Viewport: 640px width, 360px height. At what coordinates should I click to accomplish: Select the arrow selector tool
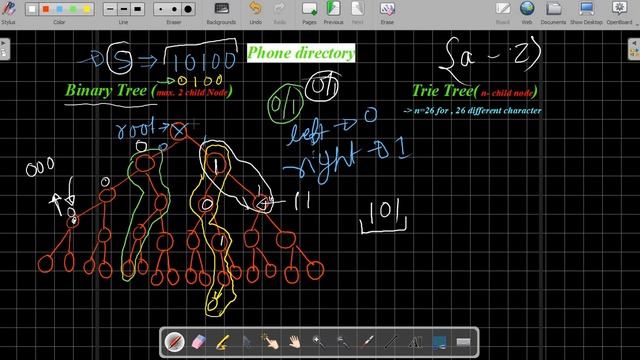(247, 342)
